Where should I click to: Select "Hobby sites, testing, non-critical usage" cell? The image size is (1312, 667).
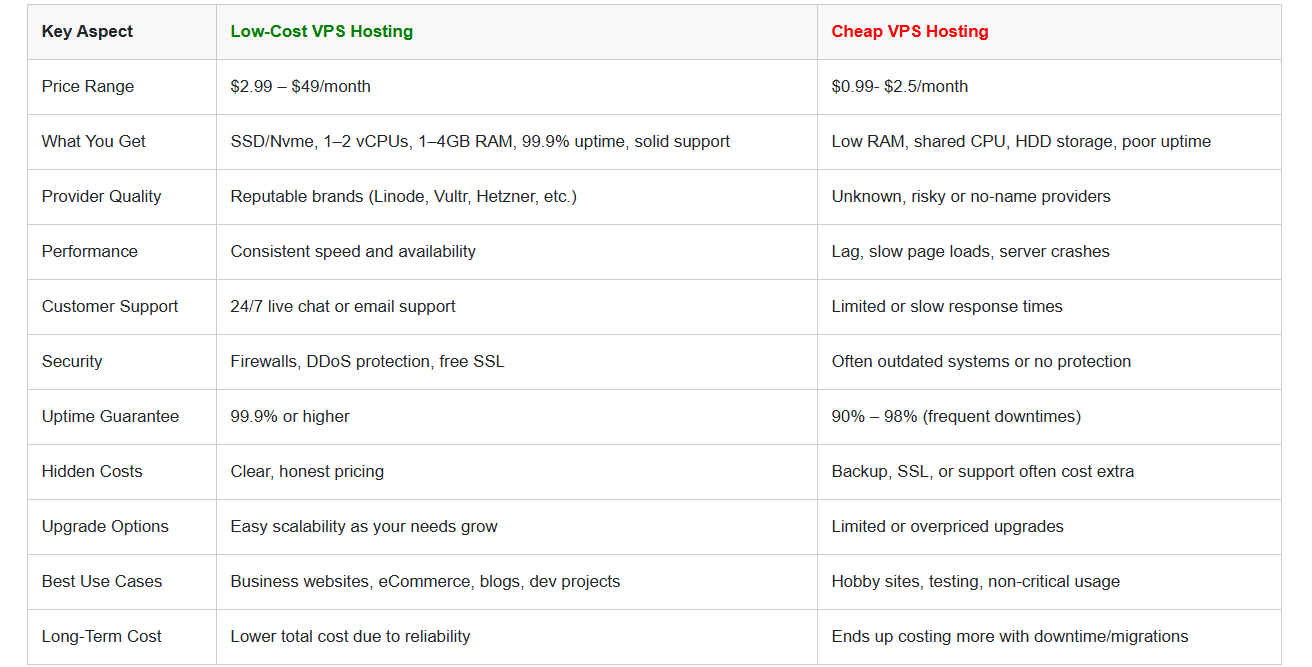[x=975, y=581]
